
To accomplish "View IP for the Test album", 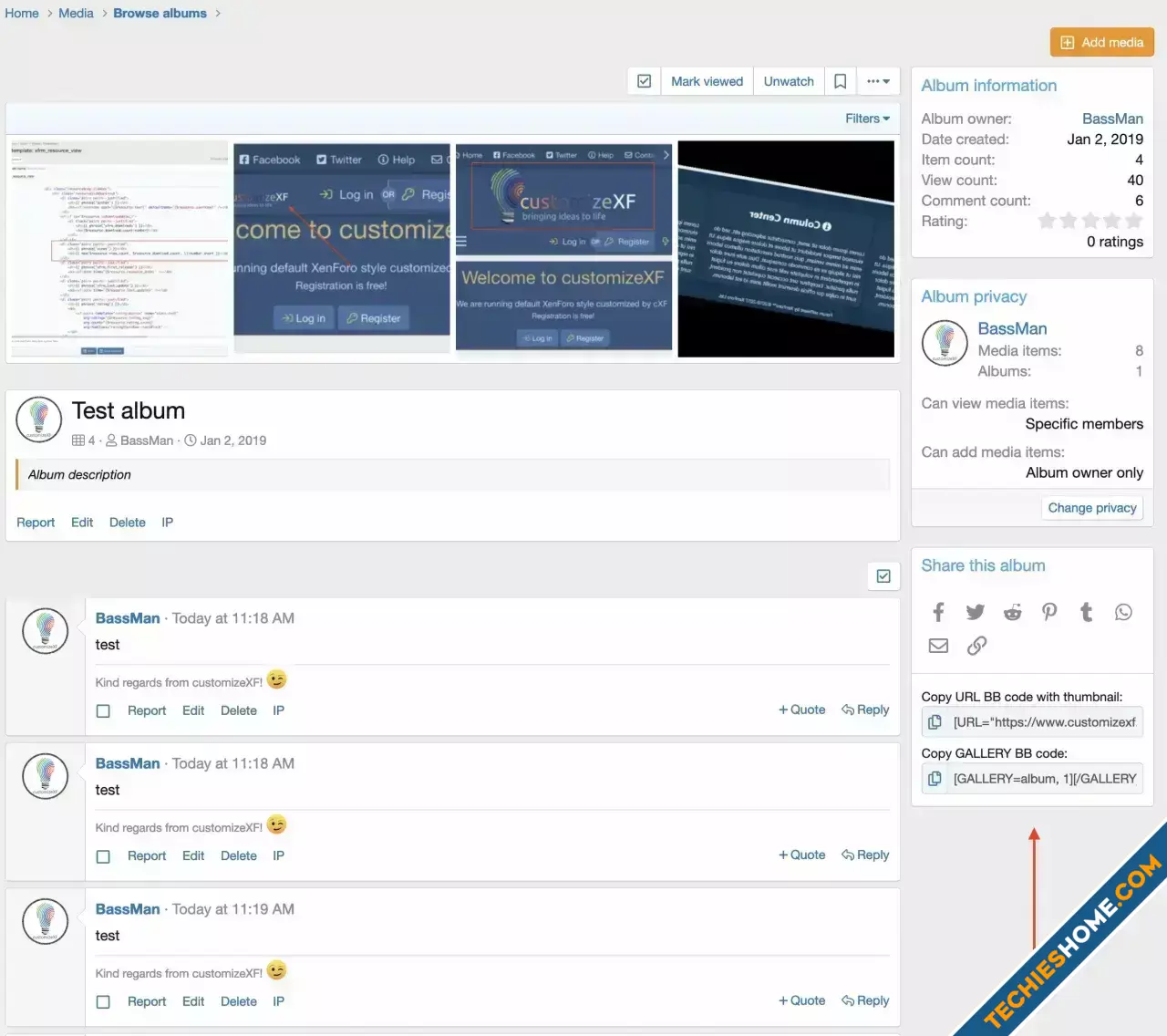I will click(x=168, y=523).
